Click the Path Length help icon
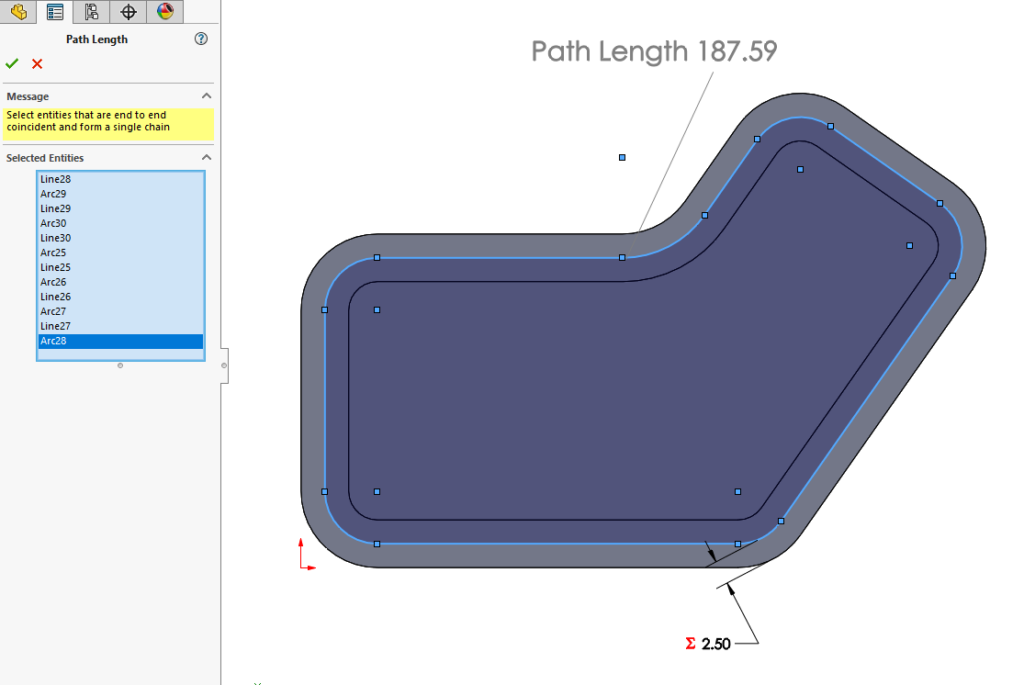The width and height of the screenshot is (1024, 685). point(200,38)
